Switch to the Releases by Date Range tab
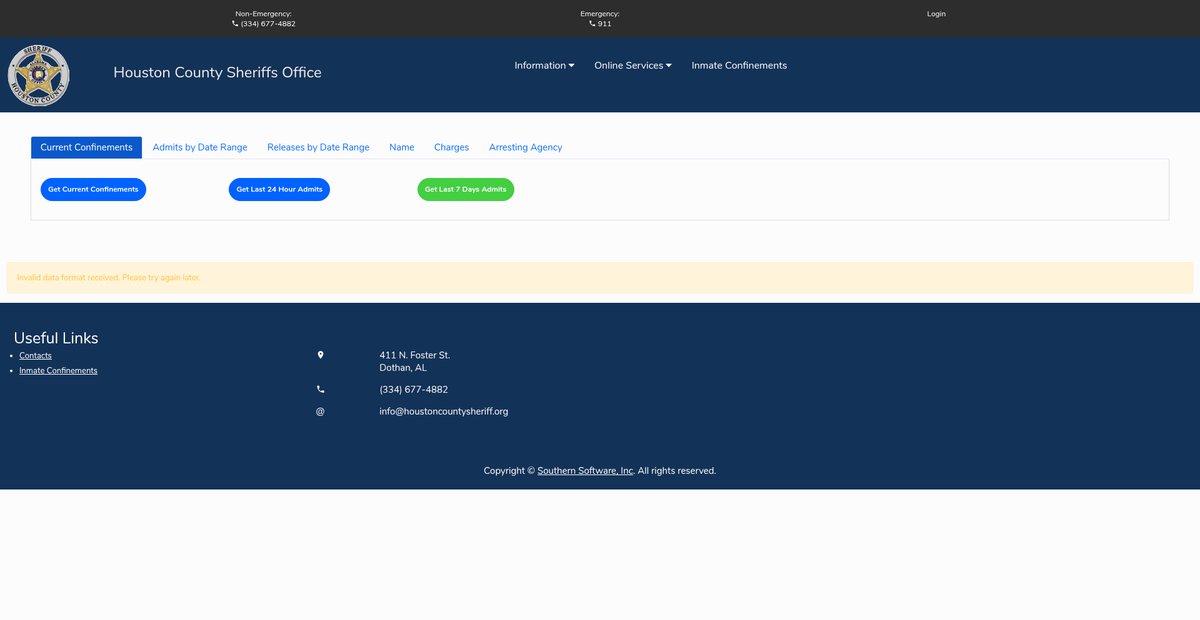The width and height of the screenshot is (1200, 620). [318, 147]
